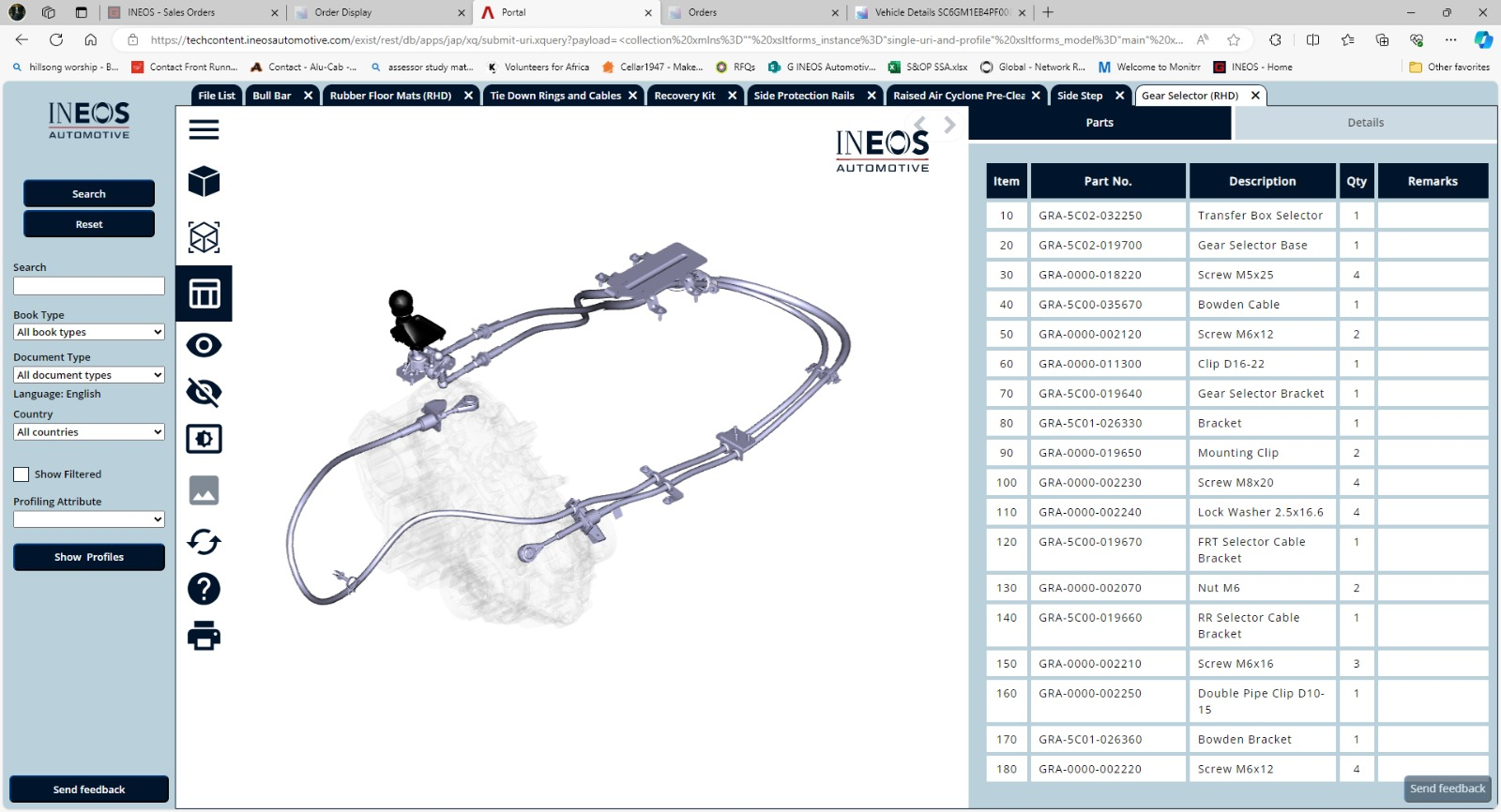The height and width of the screenshot is (812, 1501).
Task: Print the diagram using printer icon
Action: [204, 636]
